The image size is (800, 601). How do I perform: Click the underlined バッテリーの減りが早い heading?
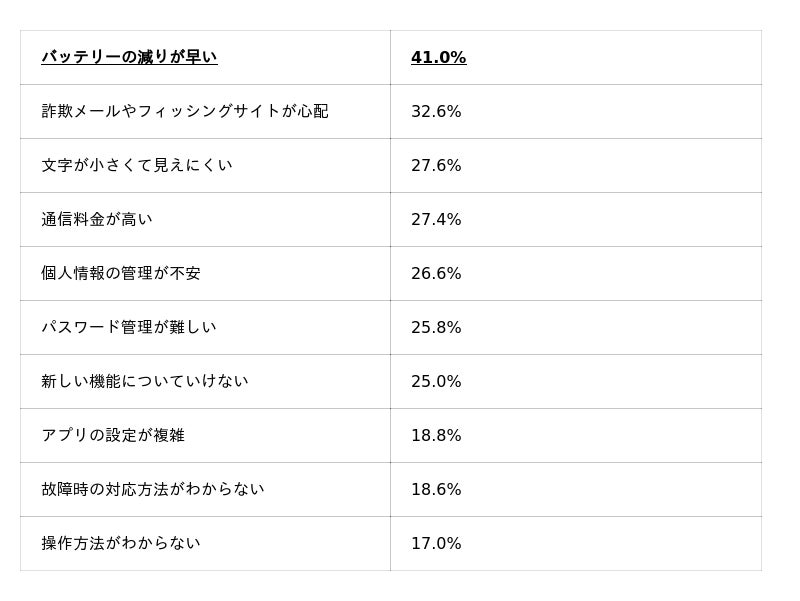(x=129, y=57)
